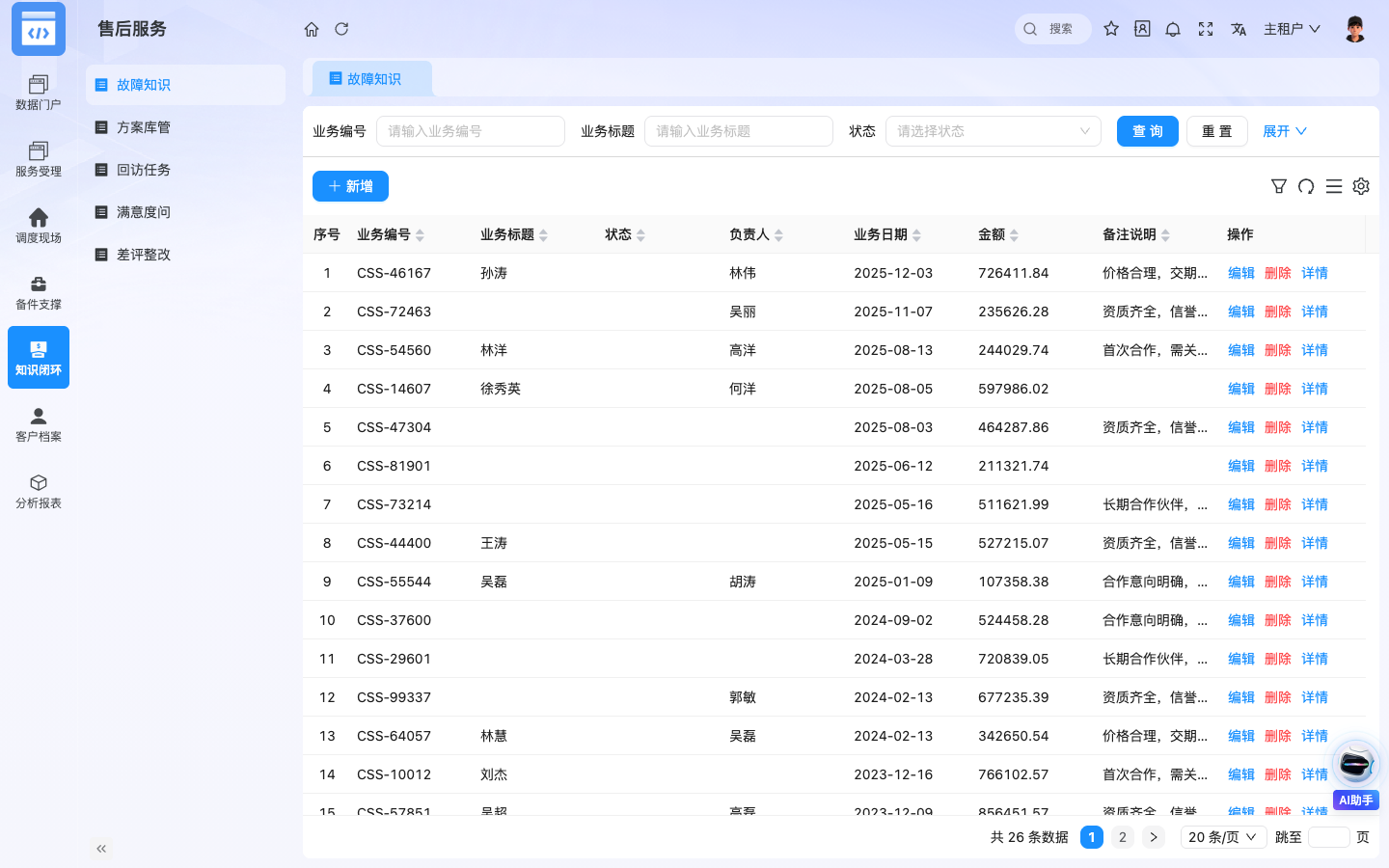The height and width of the screenshot is (868, 1389).
Task: Go to page 2
Action: coord(1122,837)
